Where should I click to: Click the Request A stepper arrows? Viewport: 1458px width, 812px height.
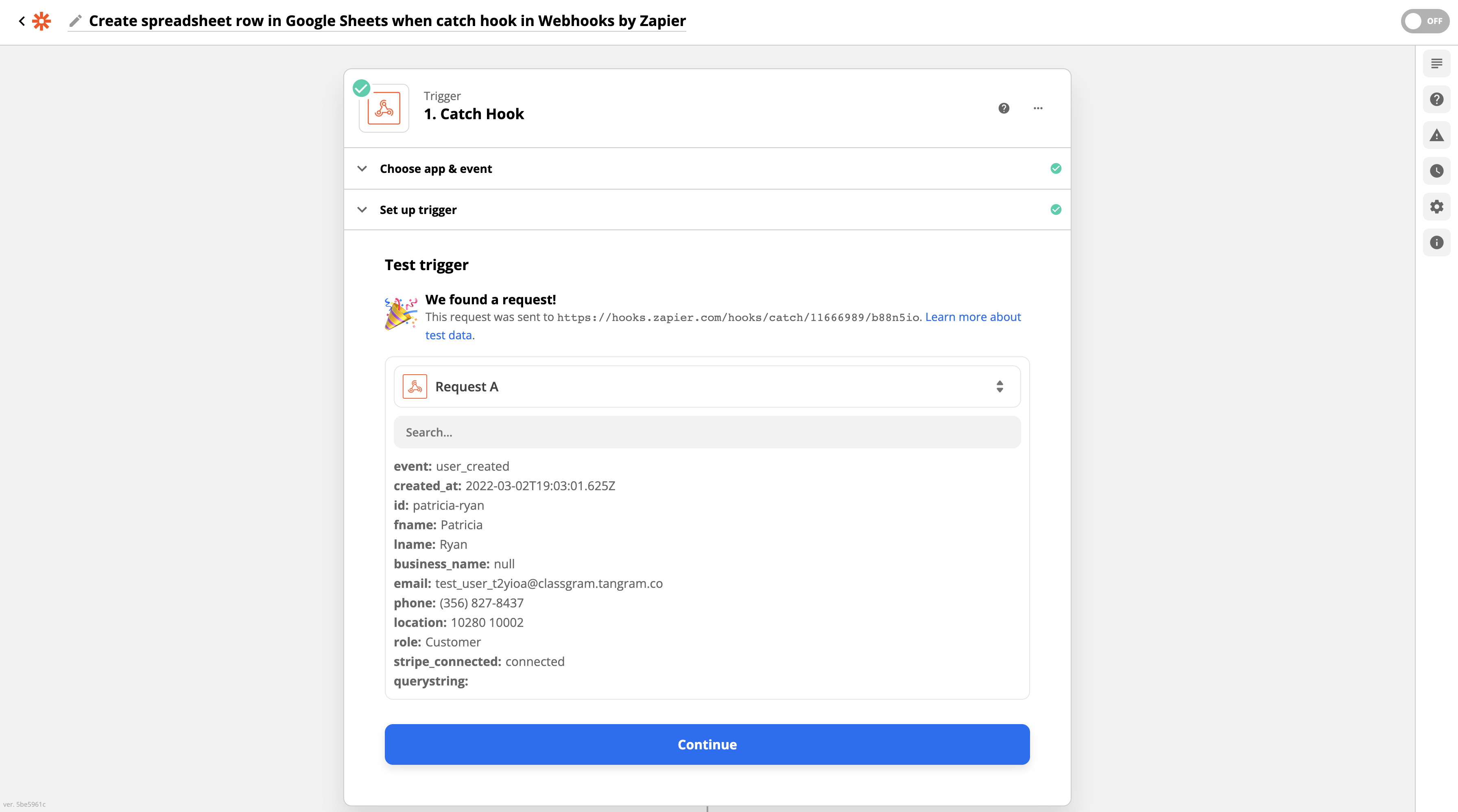(x=1000, y=386)
